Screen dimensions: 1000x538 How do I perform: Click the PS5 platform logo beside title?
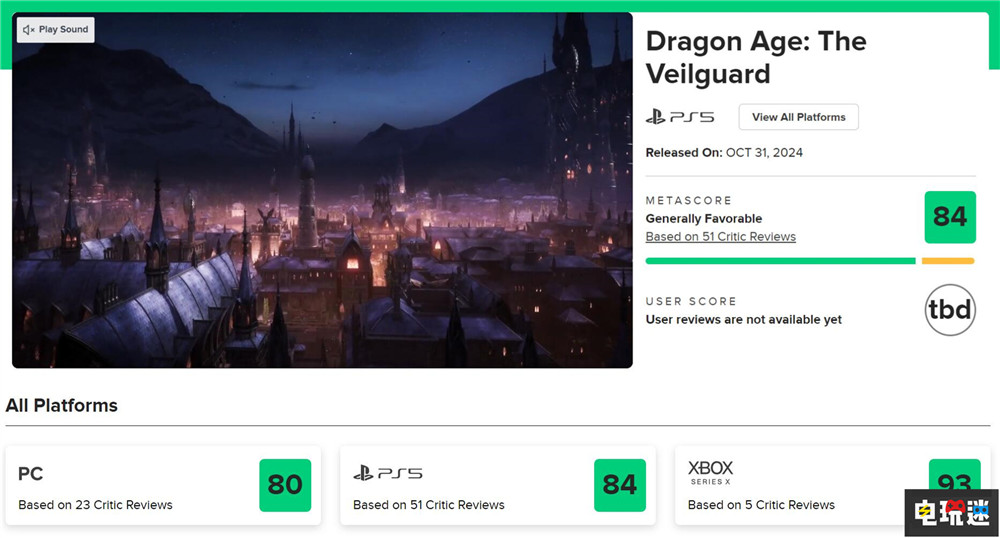click(680, 117)
